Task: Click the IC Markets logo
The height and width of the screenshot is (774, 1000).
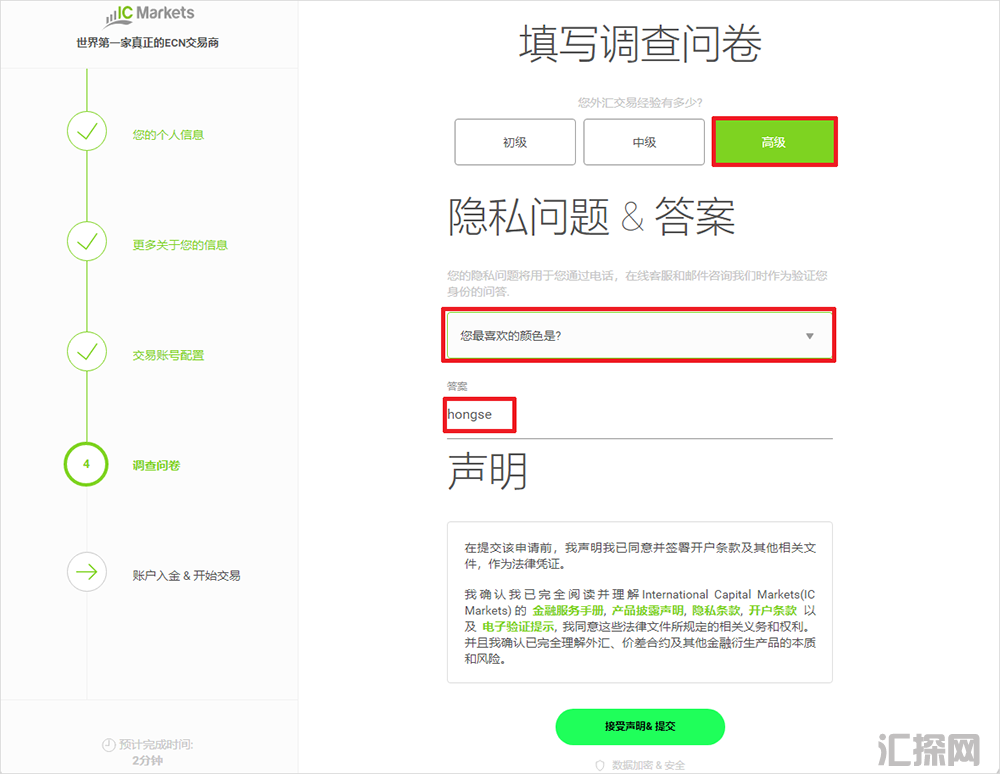Action: pyautogui.click(x=149, y=15)
